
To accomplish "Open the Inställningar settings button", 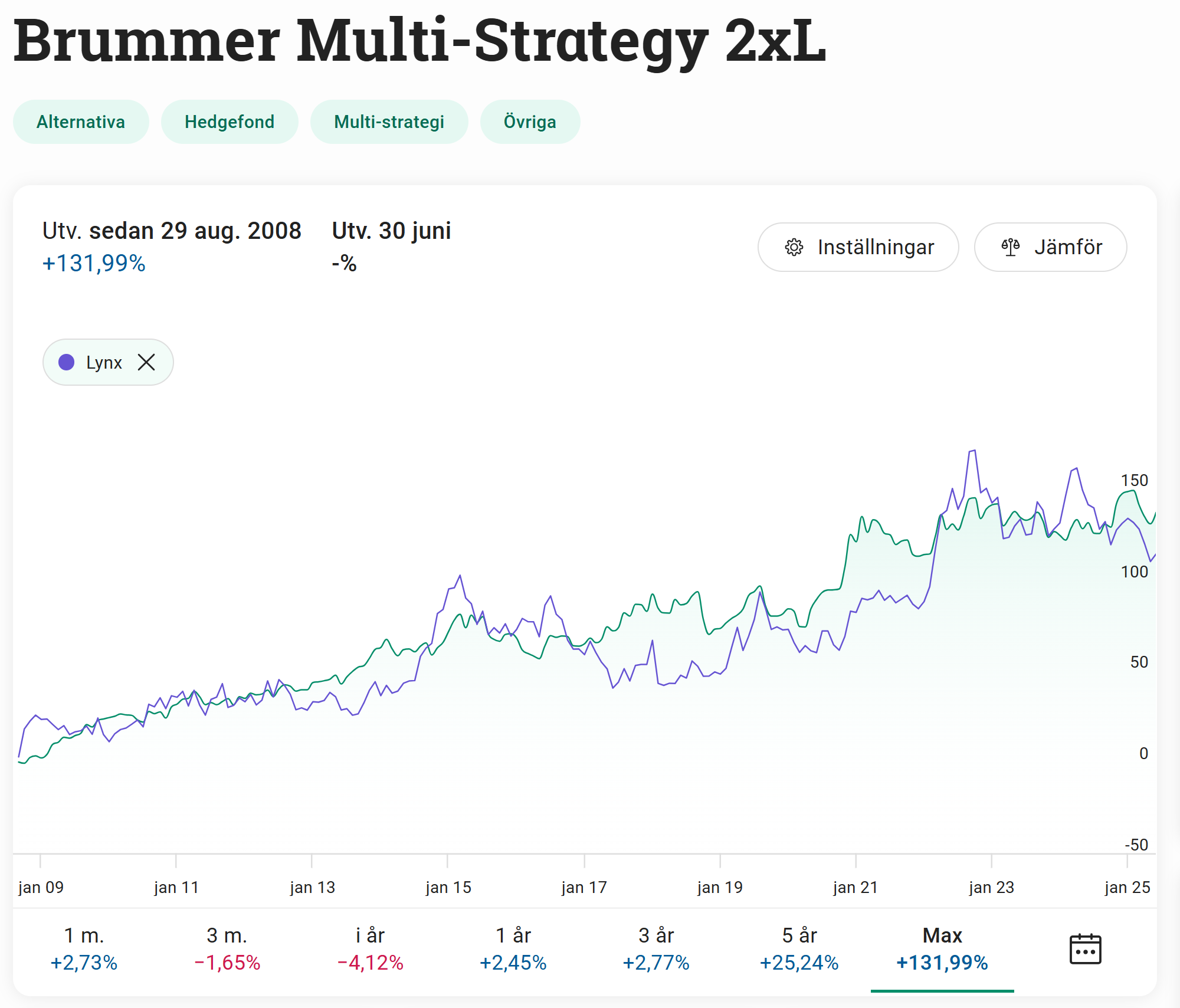I will 858,247.
